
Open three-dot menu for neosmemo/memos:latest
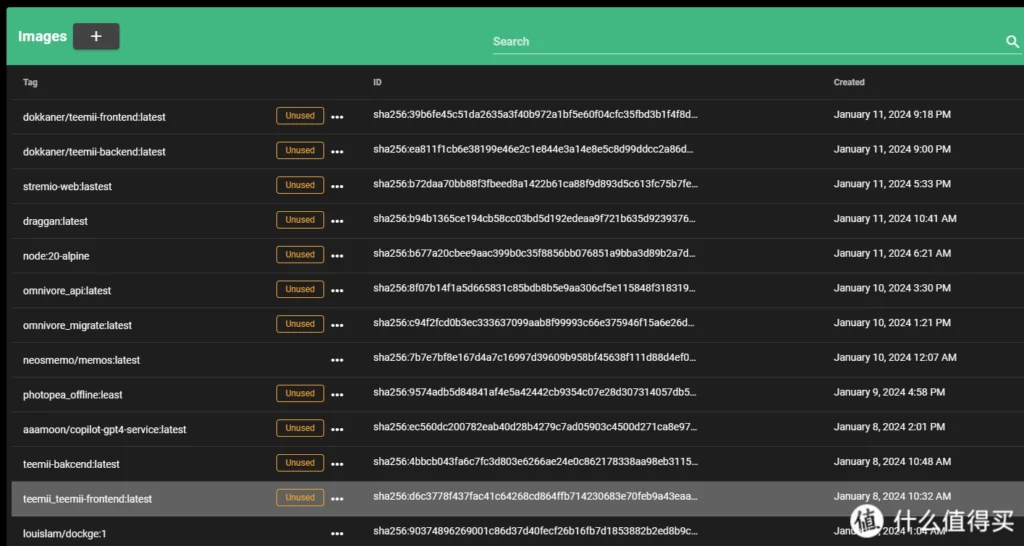337,360
